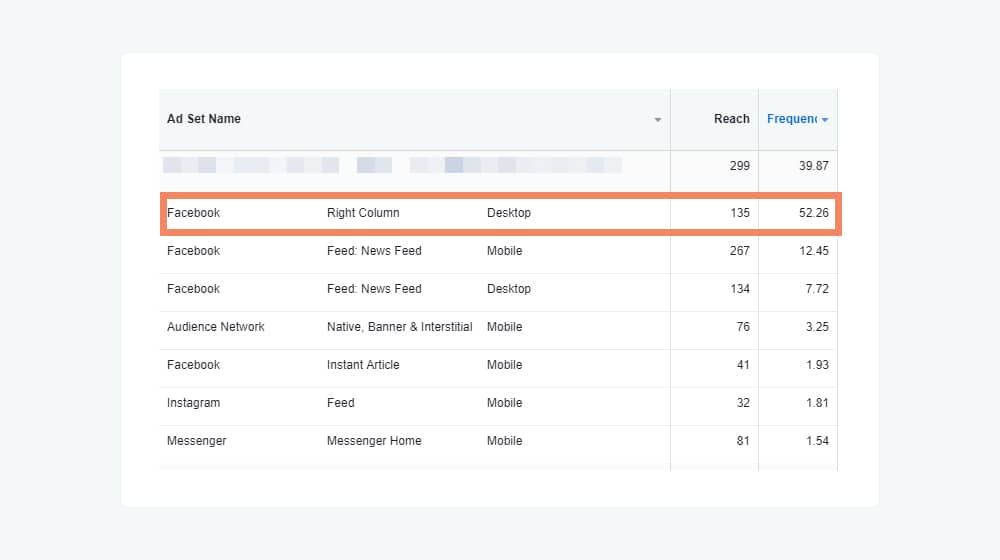Click Feed: News Feed in the Mobile row

tap(374, 251)
